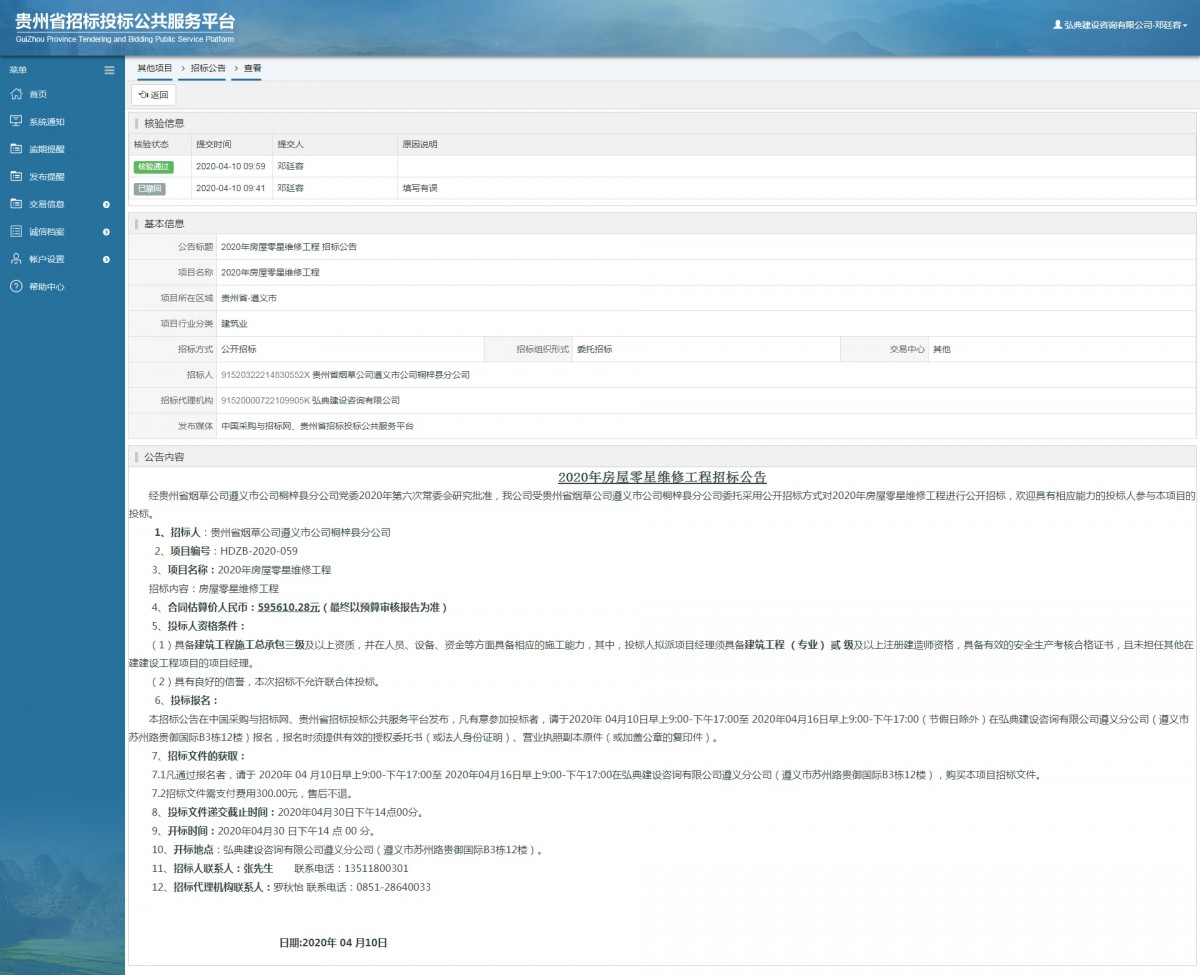The height and width of the screenshot is (975, 1200).
Task: Click the 逾期提醒 sidebar icon
Action: pyautogui.click(x=16, y=149)
